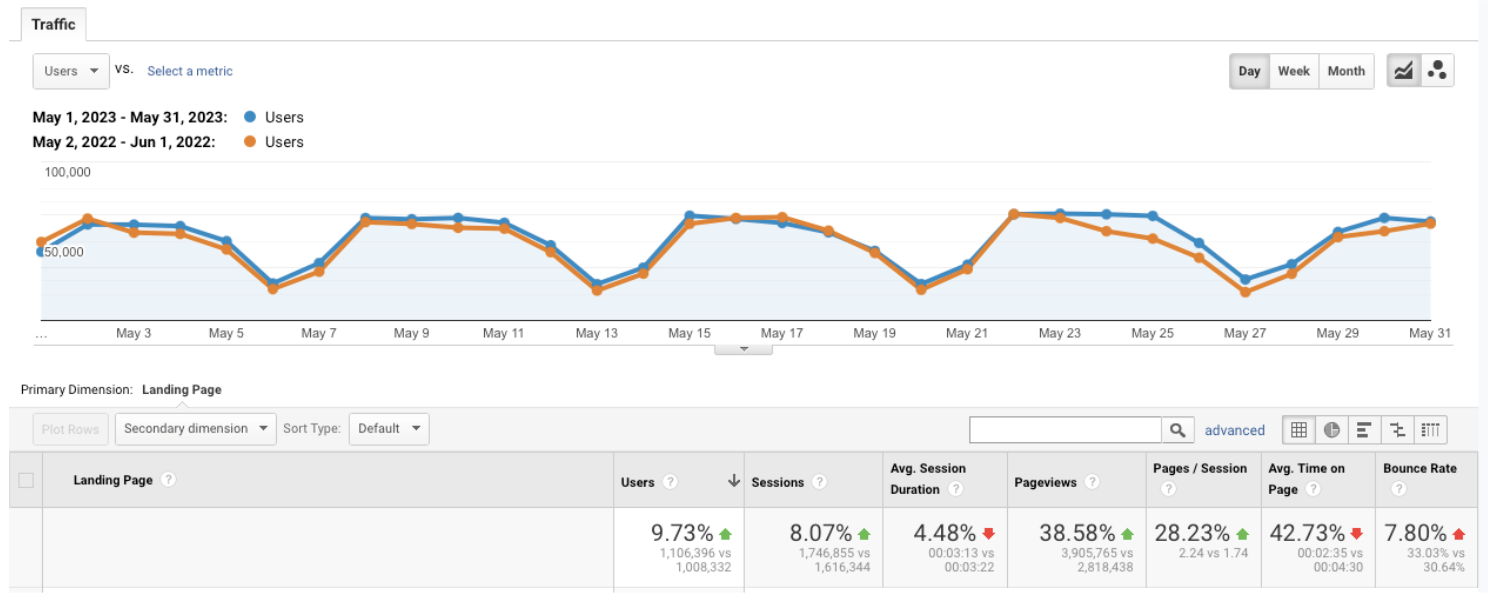Select the pivot table view icon

tap(1431, 430)
